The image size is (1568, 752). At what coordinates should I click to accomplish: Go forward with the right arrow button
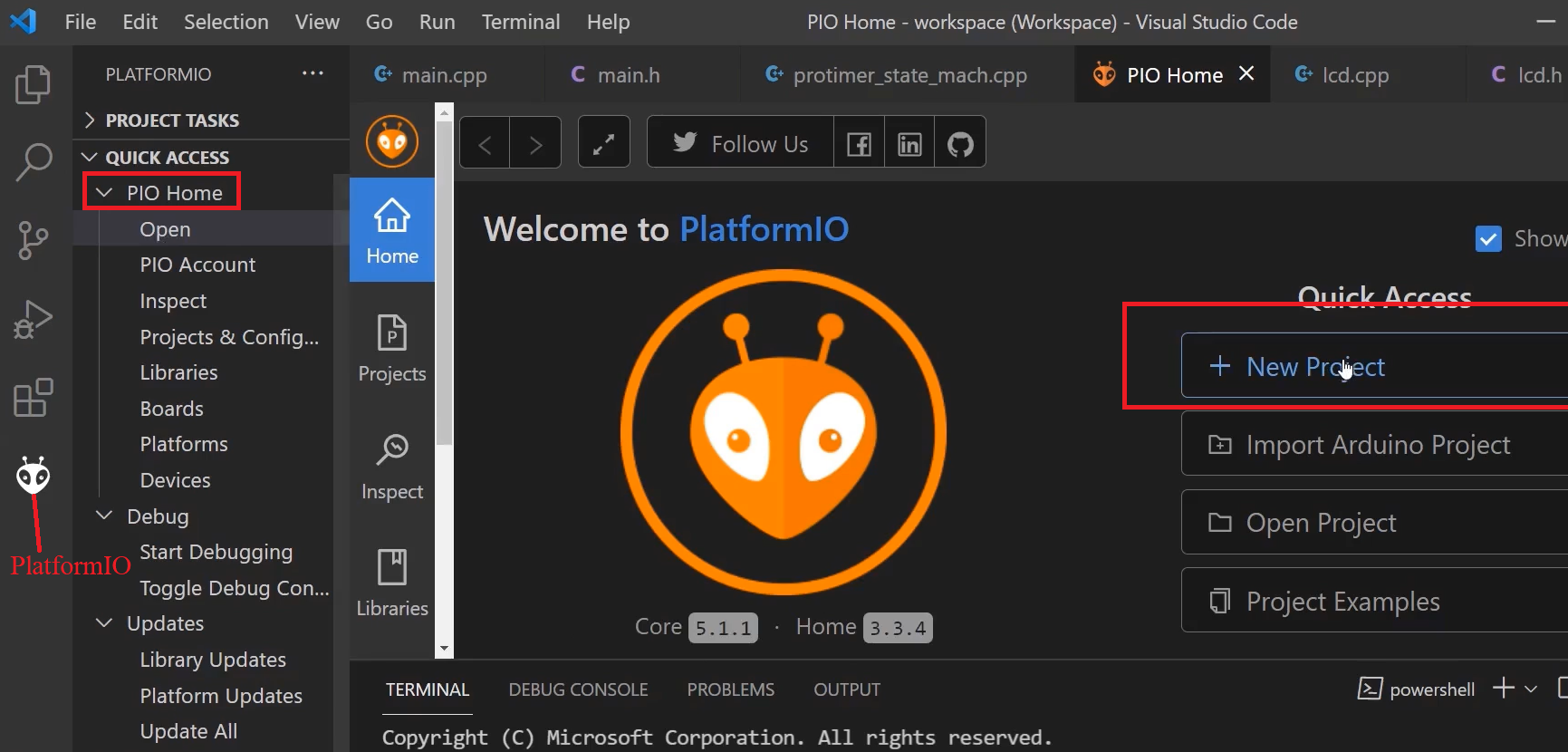(535, 143)
